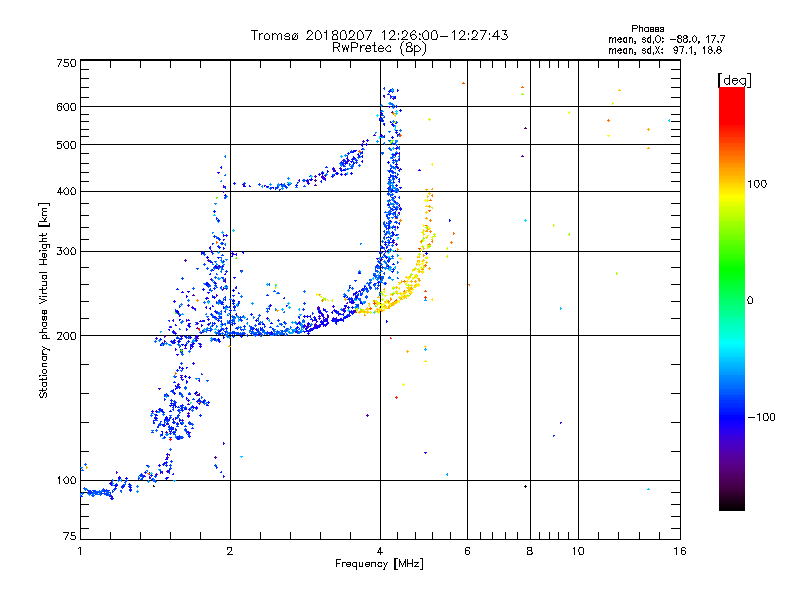Click the '200' y-axis tick label
Viewport: 800px width, 600px height.
click(x=66, y=336)
